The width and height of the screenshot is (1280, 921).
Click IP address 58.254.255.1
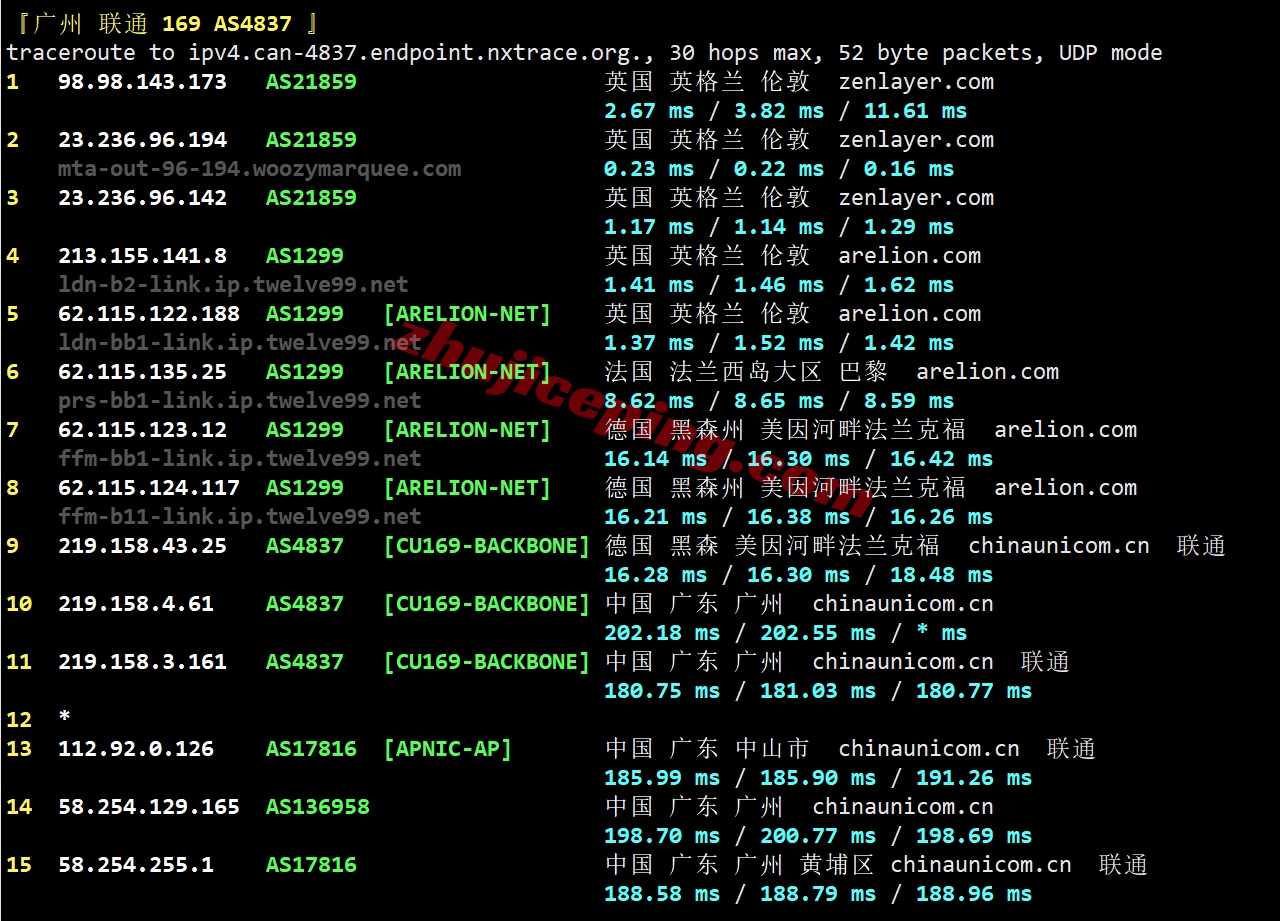coord(136,865)
